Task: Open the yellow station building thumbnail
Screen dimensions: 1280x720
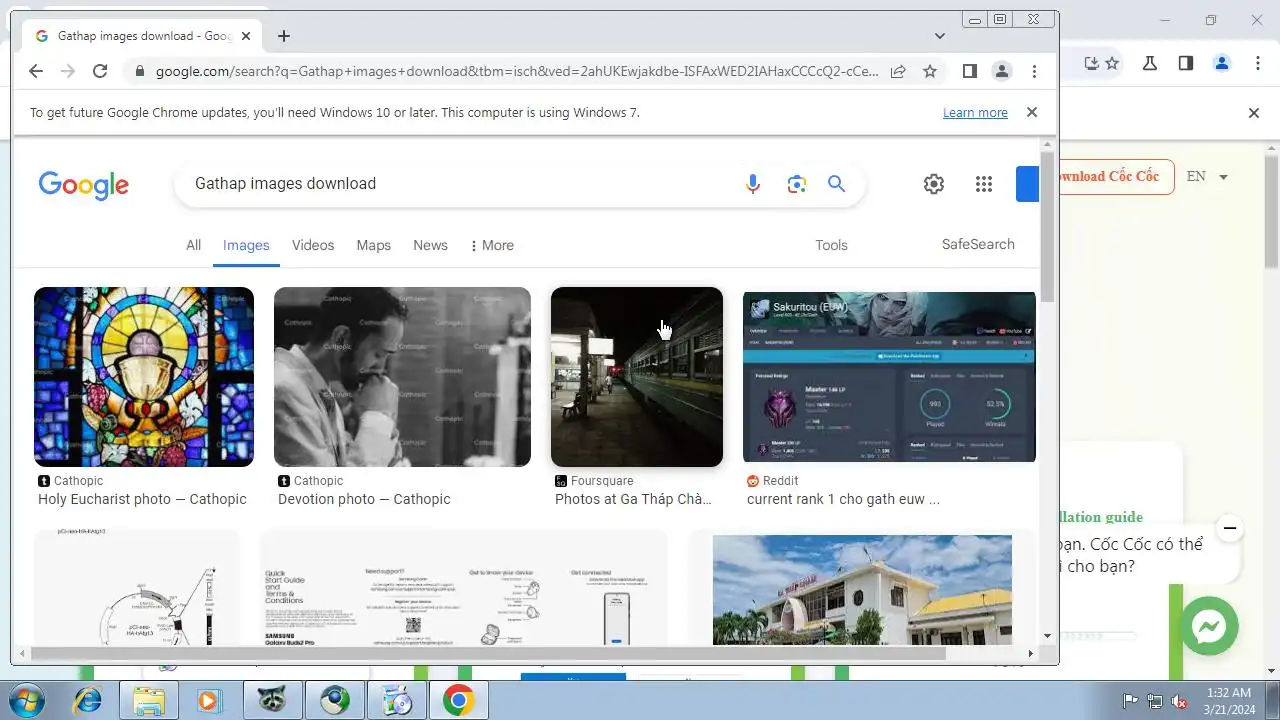Action: pyautogui.click(x=862, y=588)
